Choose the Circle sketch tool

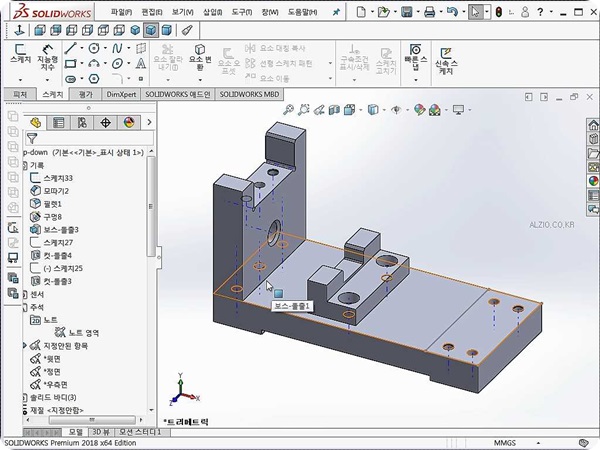pos(94,48)
